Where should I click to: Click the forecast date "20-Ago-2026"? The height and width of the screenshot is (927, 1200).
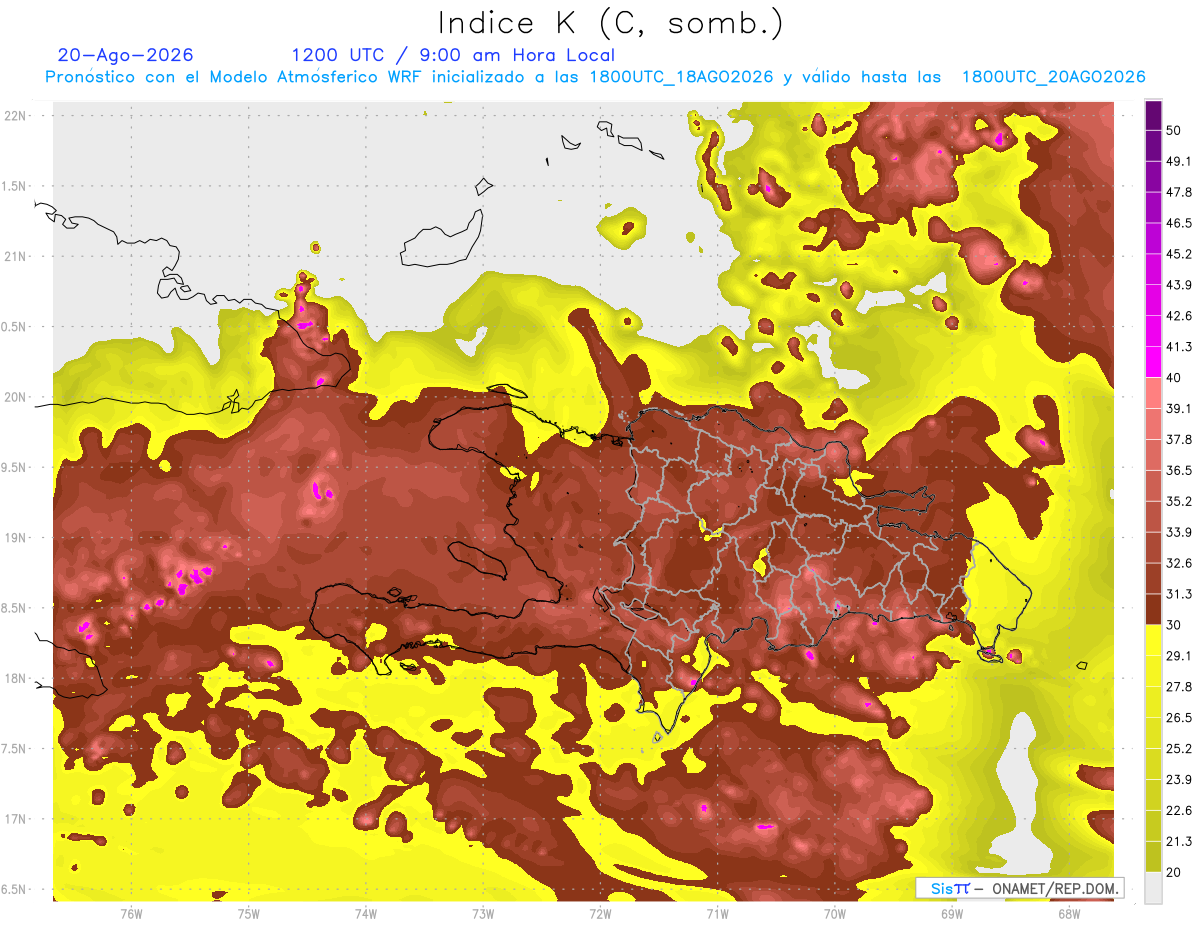(126, 55)
